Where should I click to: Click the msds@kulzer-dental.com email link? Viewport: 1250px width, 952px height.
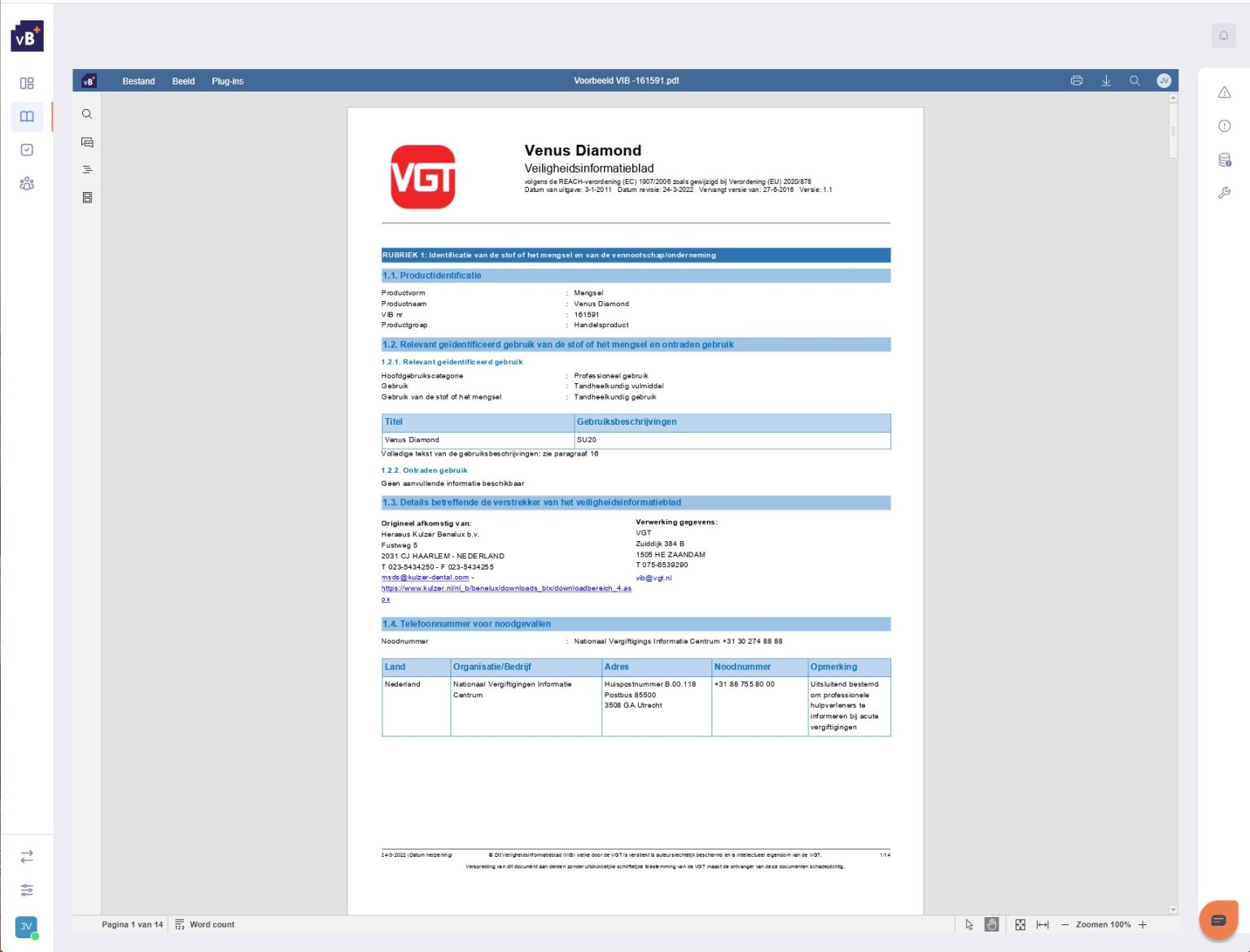coord(425,577)
